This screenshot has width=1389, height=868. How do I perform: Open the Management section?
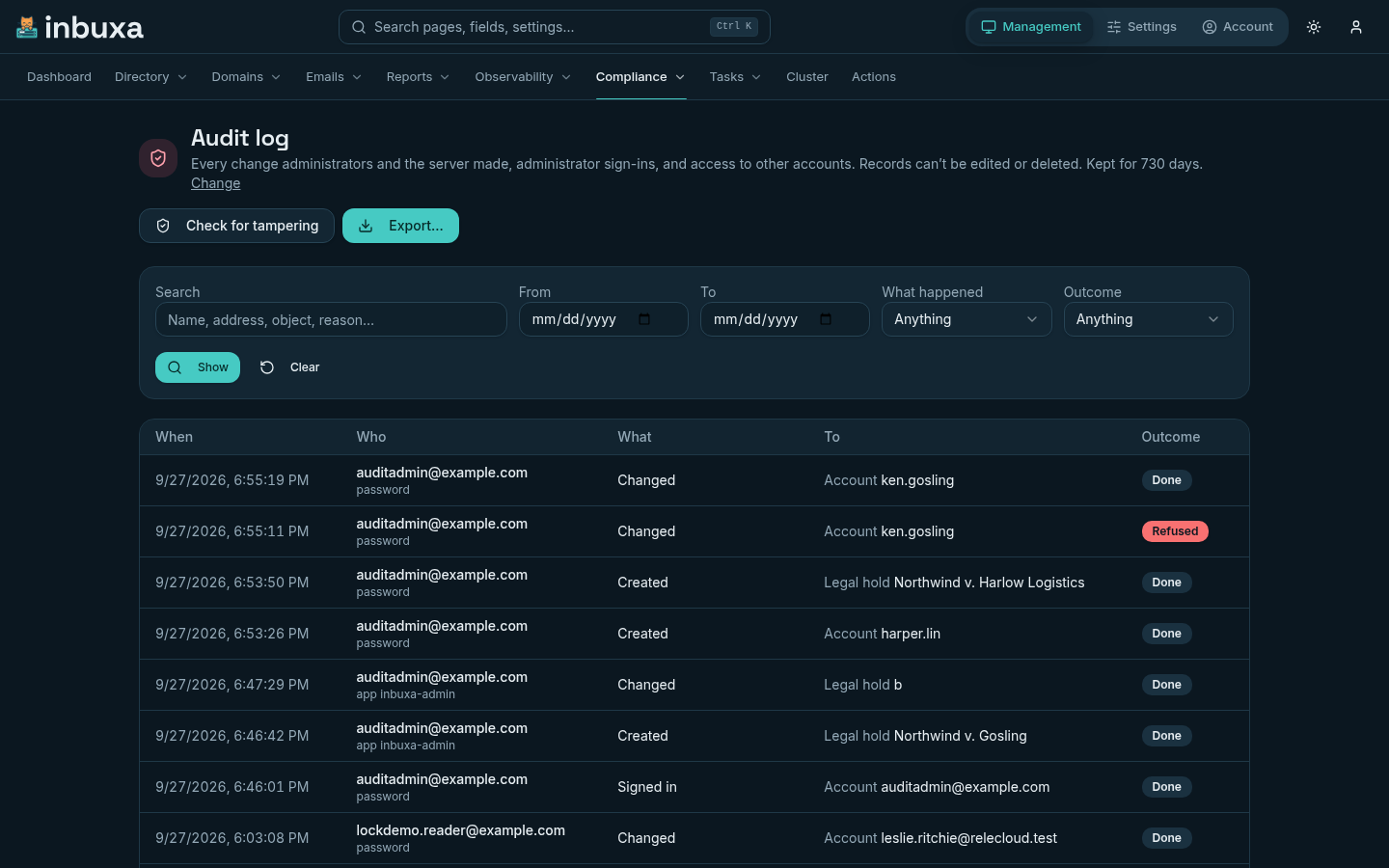coord(1031,27)
